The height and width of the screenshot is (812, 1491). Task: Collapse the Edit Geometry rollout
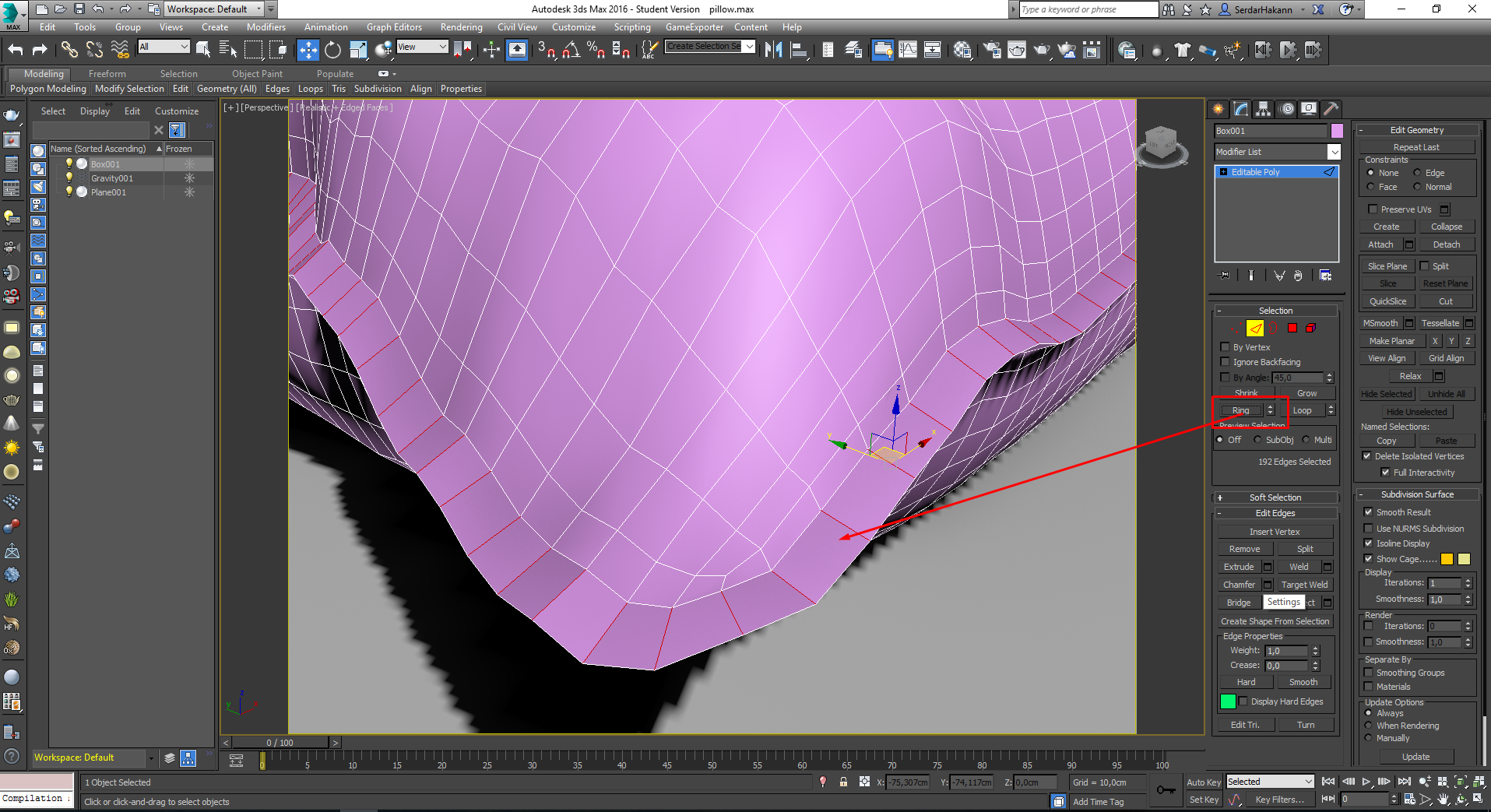tap(1417, 130)
